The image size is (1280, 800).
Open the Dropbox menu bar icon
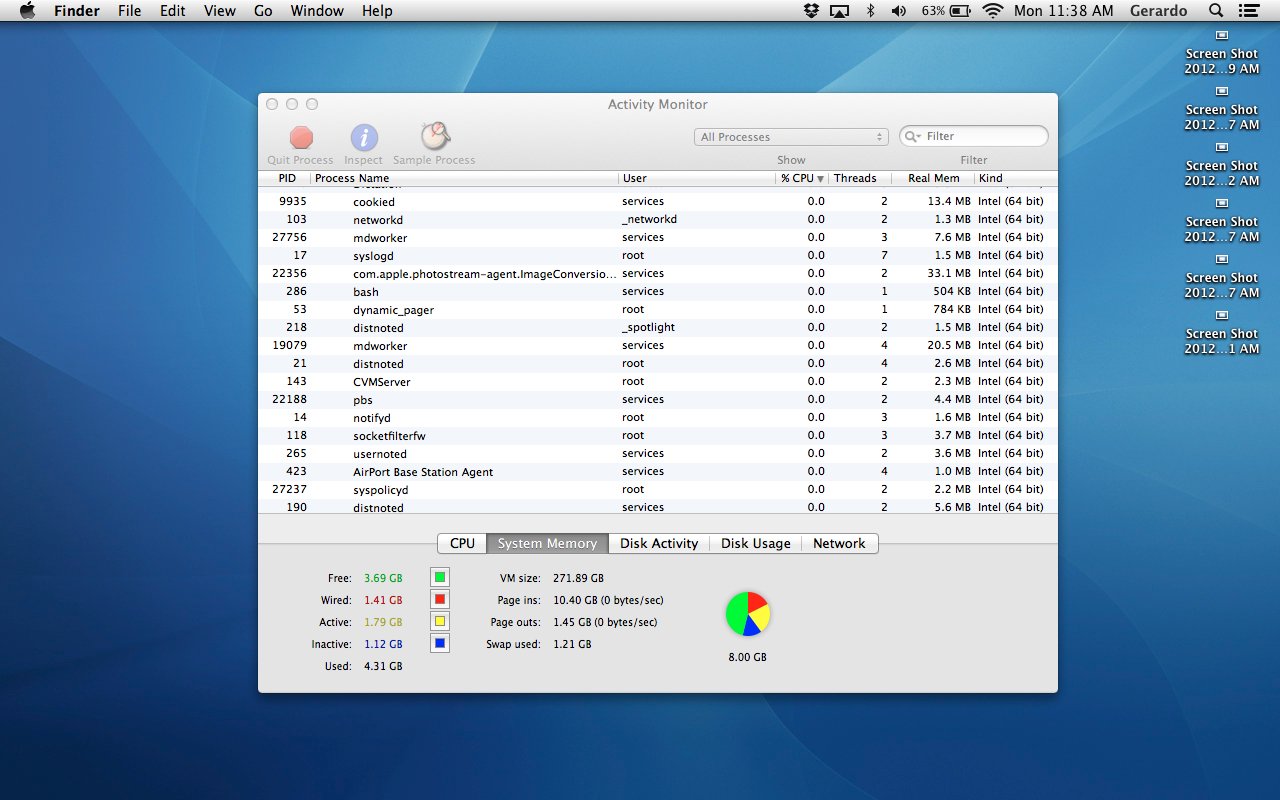(811, 11)
